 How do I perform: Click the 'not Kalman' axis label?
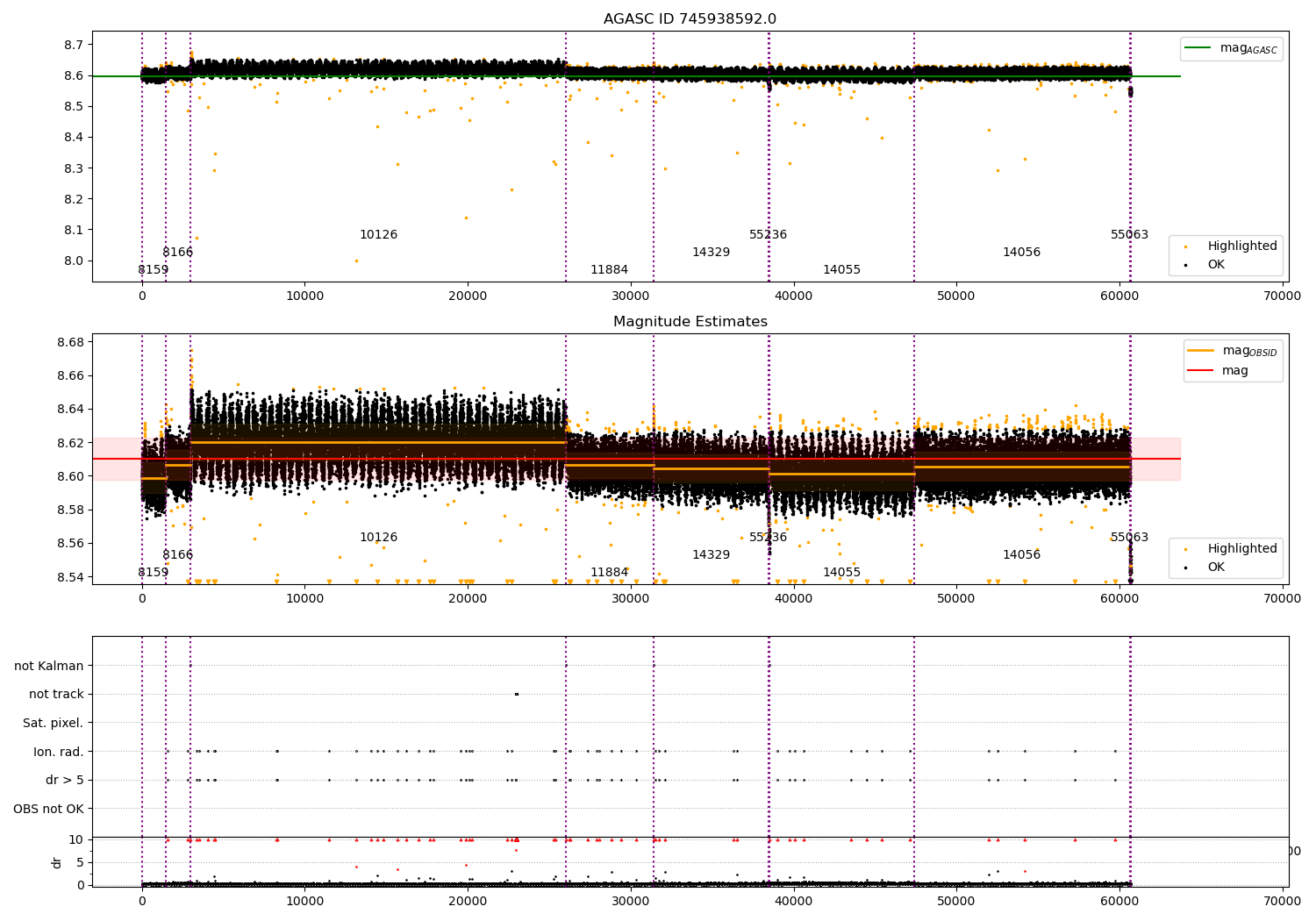49,666
